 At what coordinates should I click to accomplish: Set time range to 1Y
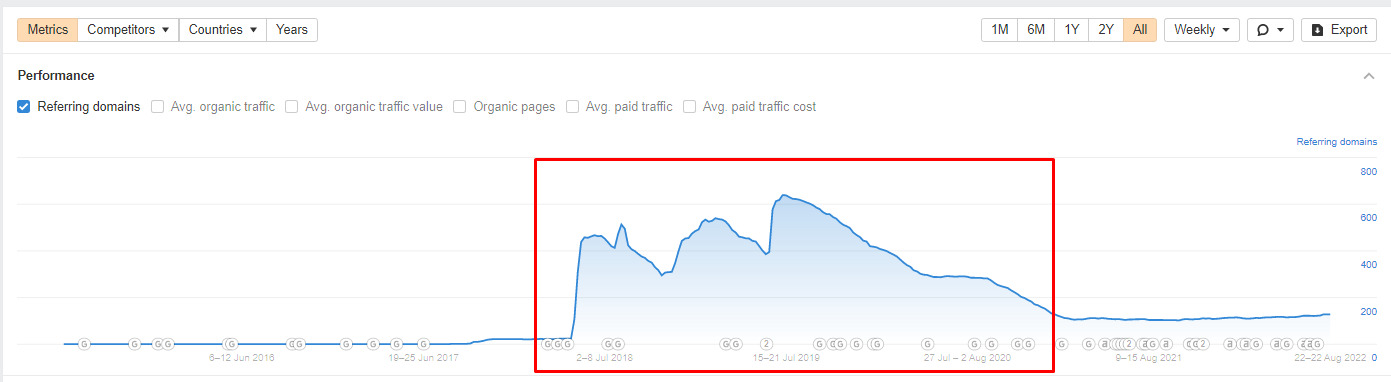[x=1071, y=30]
